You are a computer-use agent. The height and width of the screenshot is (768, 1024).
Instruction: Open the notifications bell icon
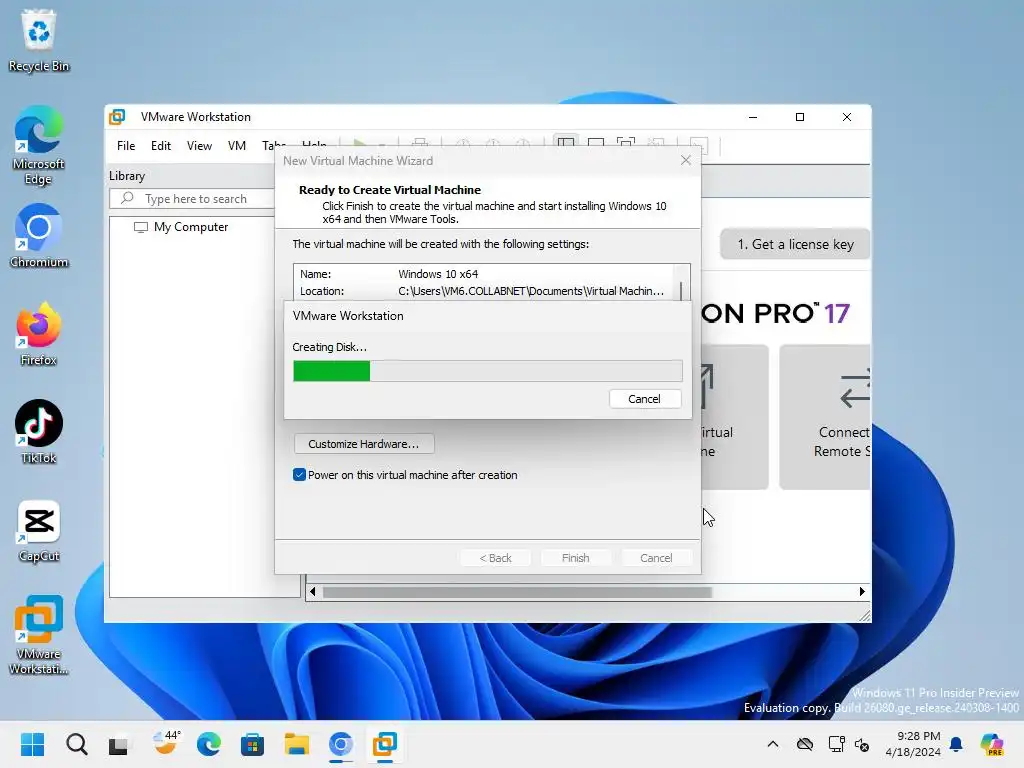pyautogui.click(x=956, y=744)
